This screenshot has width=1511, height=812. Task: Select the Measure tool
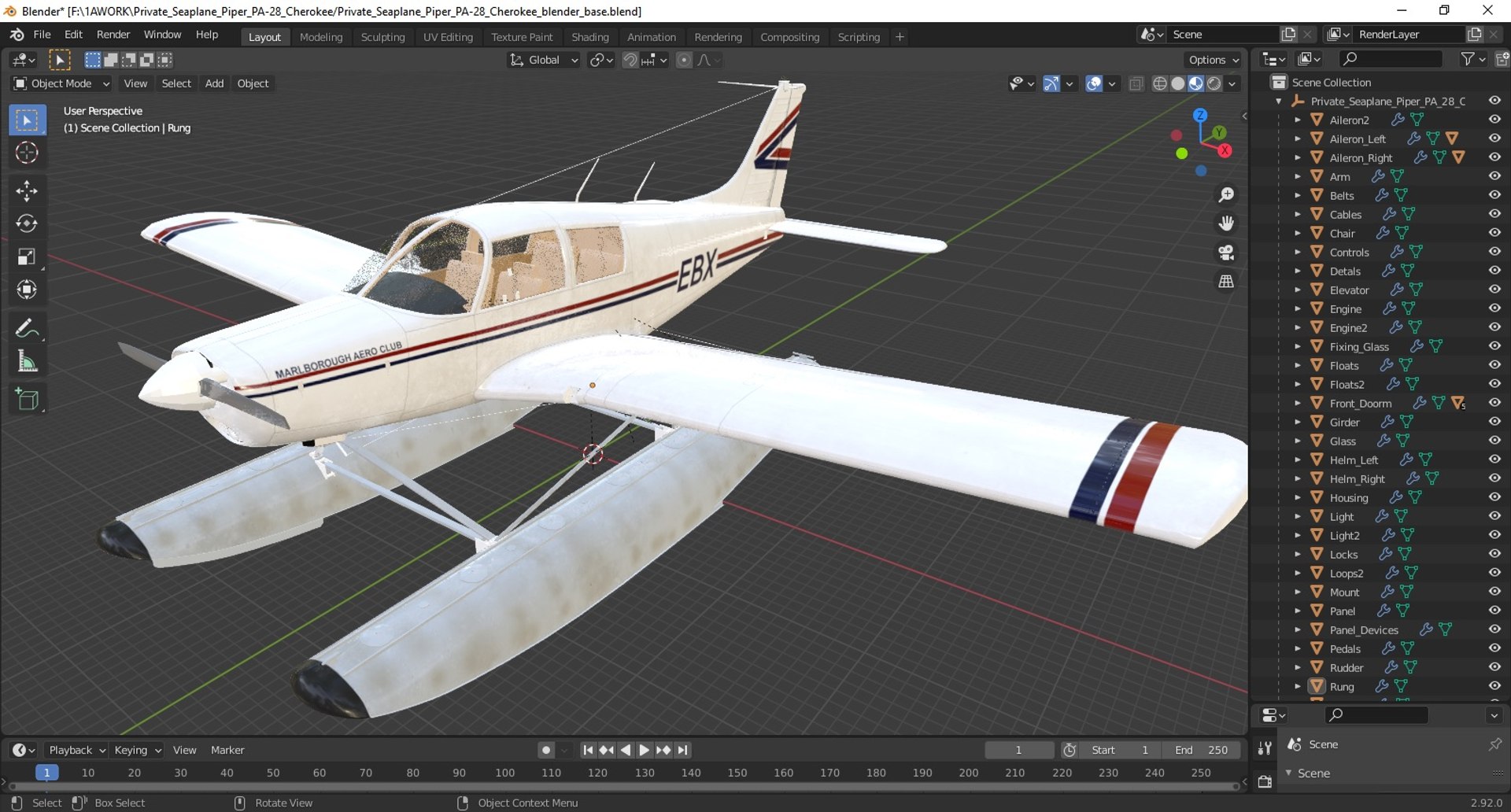pos(27,362)
